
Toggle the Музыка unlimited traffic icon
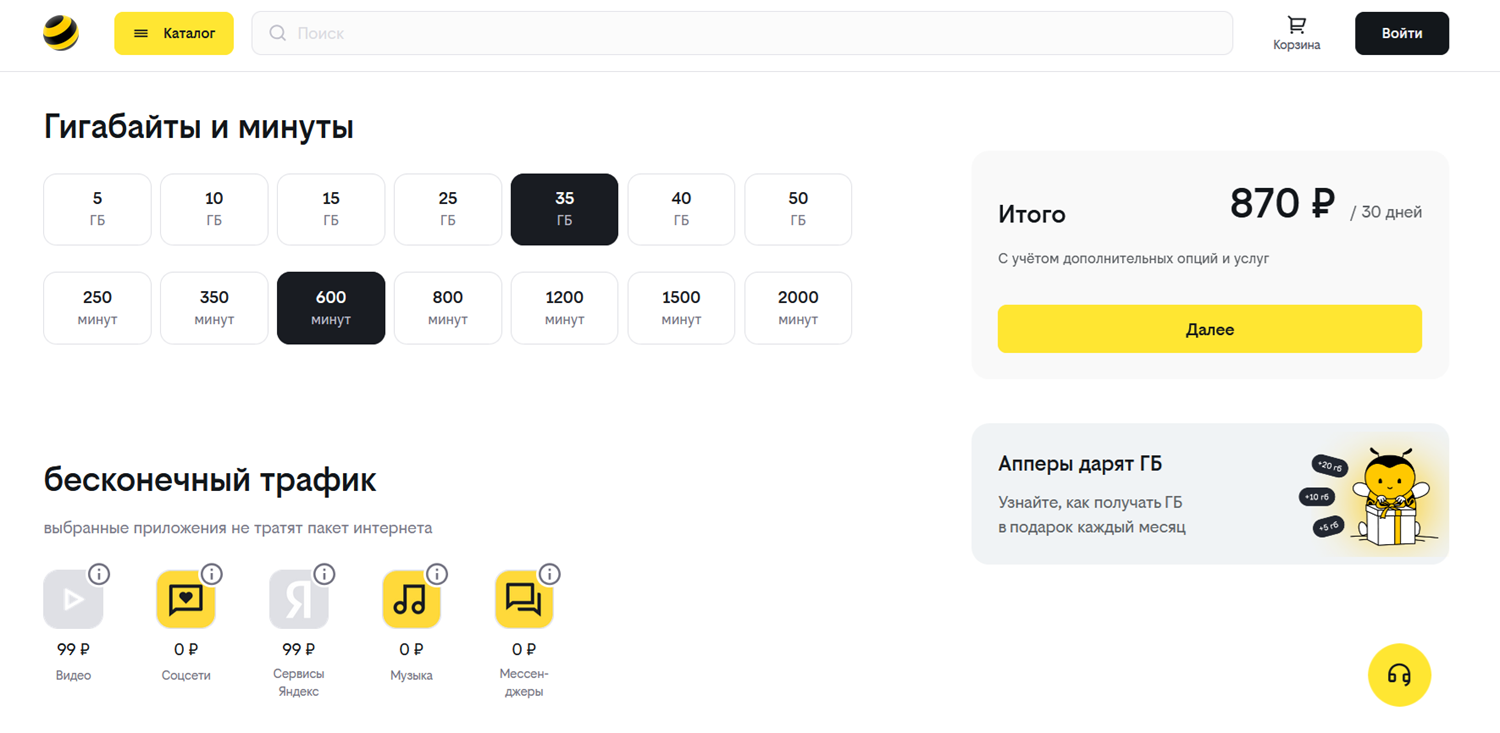coord(411,599)
